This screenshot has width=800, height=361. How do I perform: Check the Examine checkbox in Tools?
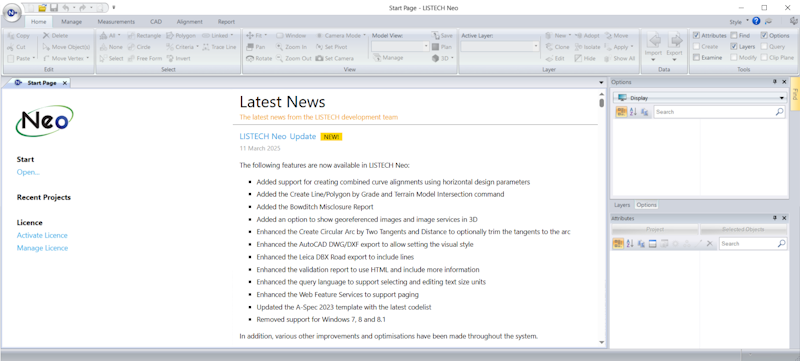click(696, 58)
